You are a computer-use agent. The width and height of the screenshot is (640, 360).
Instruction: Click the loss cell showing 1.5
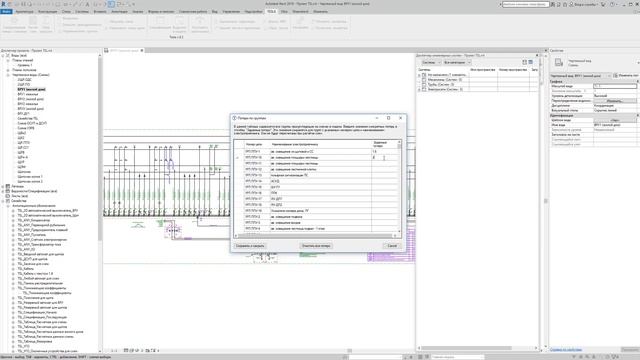(x=384, y=151)
